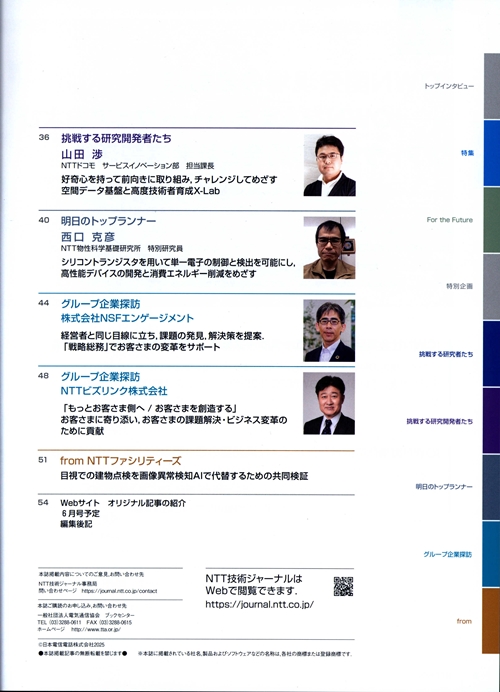
Task: Open the NTTビズリンク株式会社 article title
Action: pyautogui.click(x=114, y=391)
